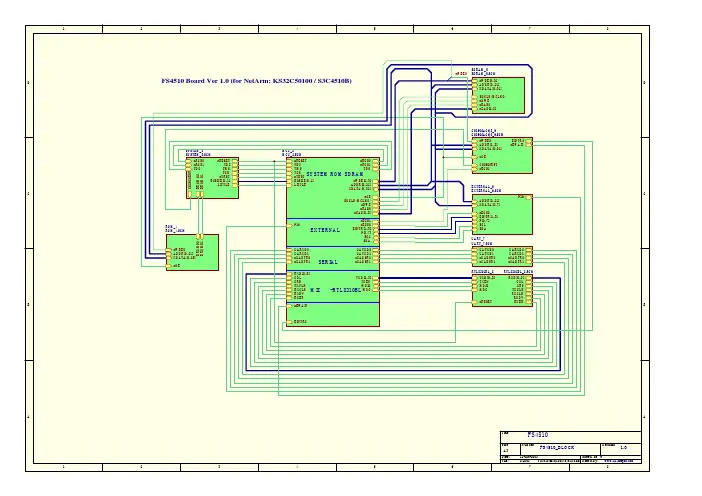Image resolution: width=702 pixels, height=496 pixels.
Task: Select the RTL8201 PHY sheet block
Action: click(x=502, y=291)
